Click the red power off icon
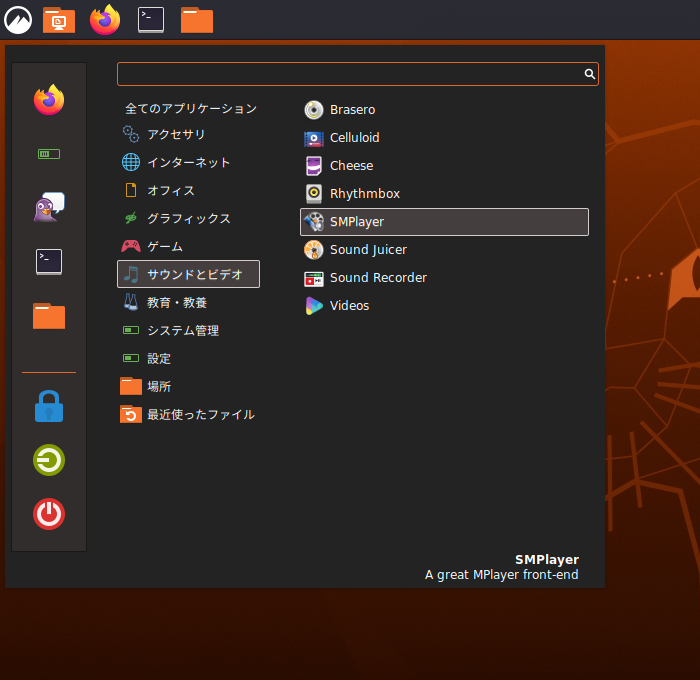 49,514
